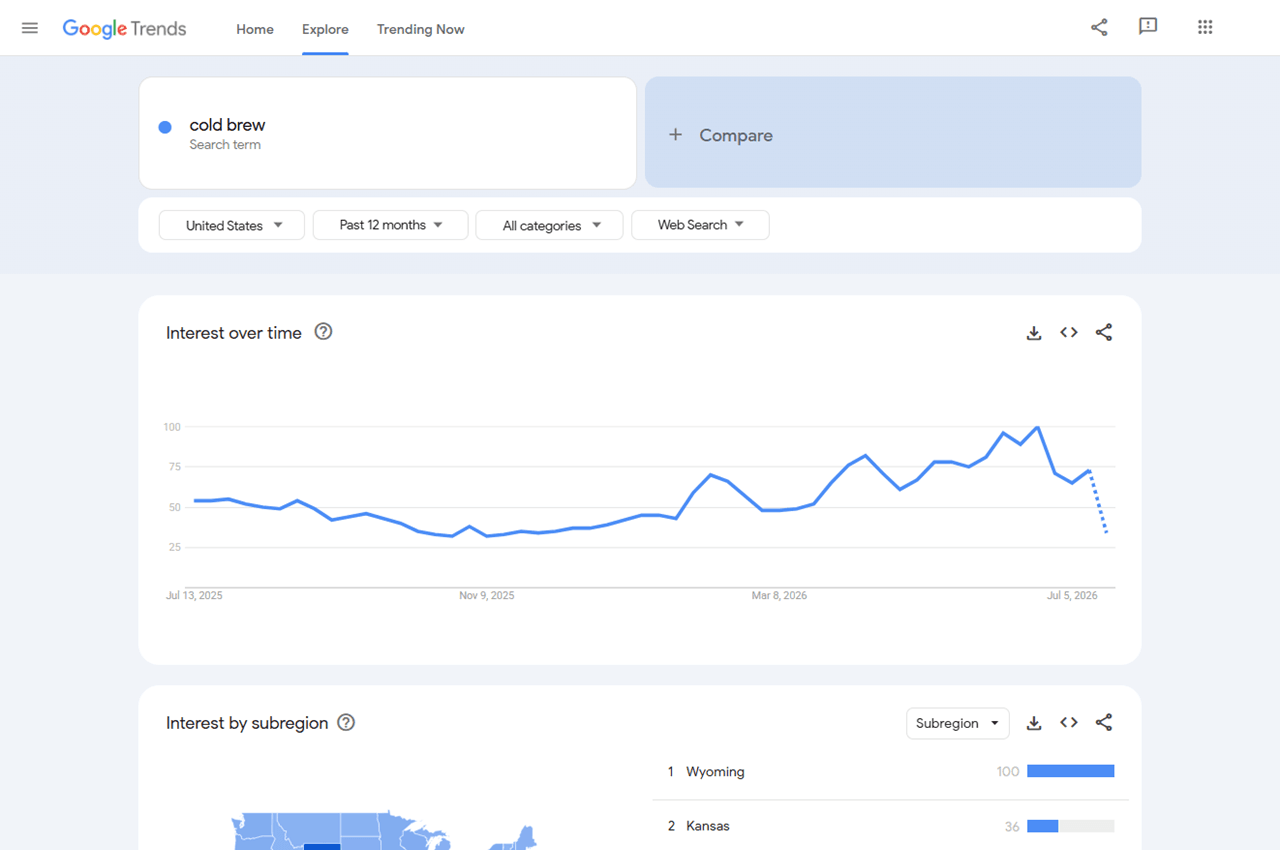1280x850 pixels.
Task: Click the Interest by subregion heading
Action: [247, 723]
